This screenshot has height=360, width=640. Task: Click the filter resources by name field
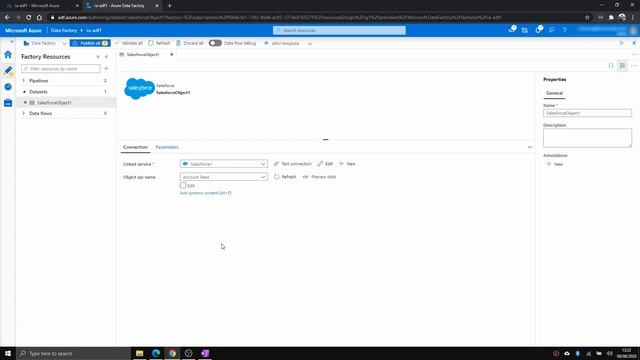[61, 69]
